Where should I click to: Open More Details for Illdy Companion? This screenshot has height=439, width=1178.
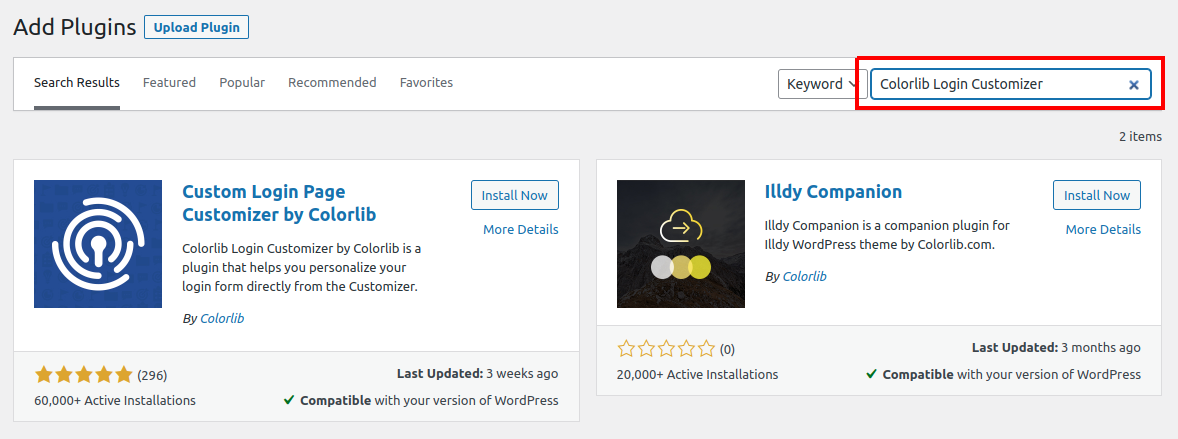[x=1103, y=230]
